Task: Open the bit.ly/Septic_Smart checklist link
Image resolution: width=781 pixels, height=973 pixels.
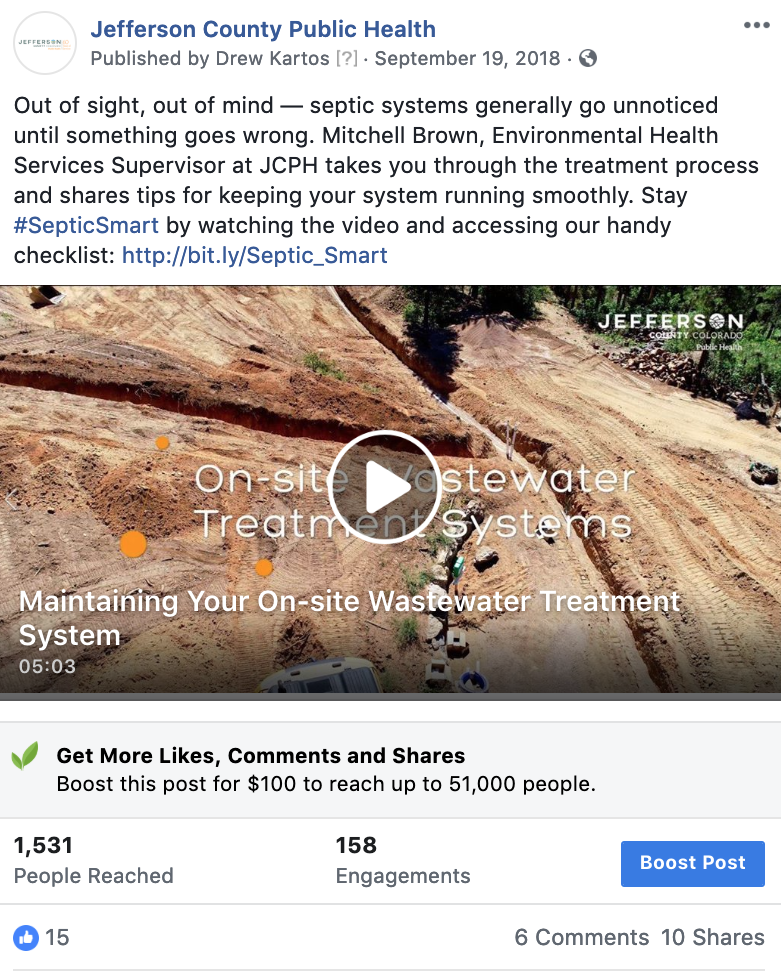Action: pos(254,255)
